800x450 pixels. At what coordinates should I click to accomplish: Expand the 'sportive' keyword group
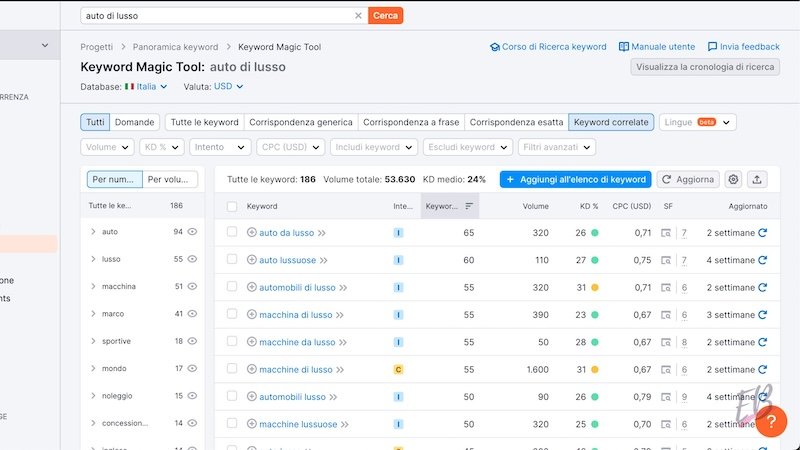tap(93, 341)
